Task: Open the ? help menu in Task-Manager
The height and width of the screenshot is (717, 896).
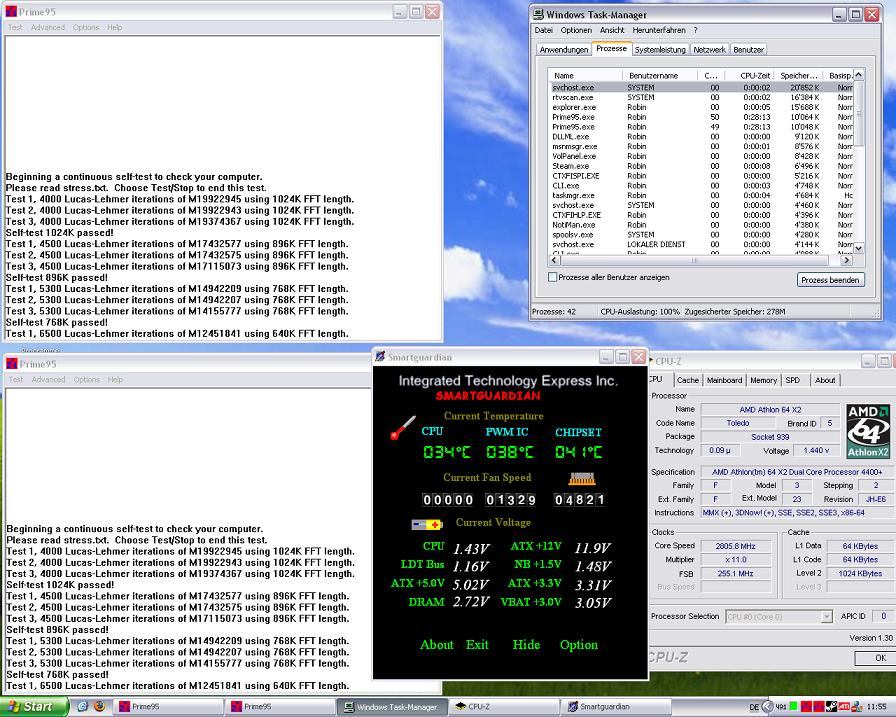Action: pyautogui.click(x=695, y=30)
